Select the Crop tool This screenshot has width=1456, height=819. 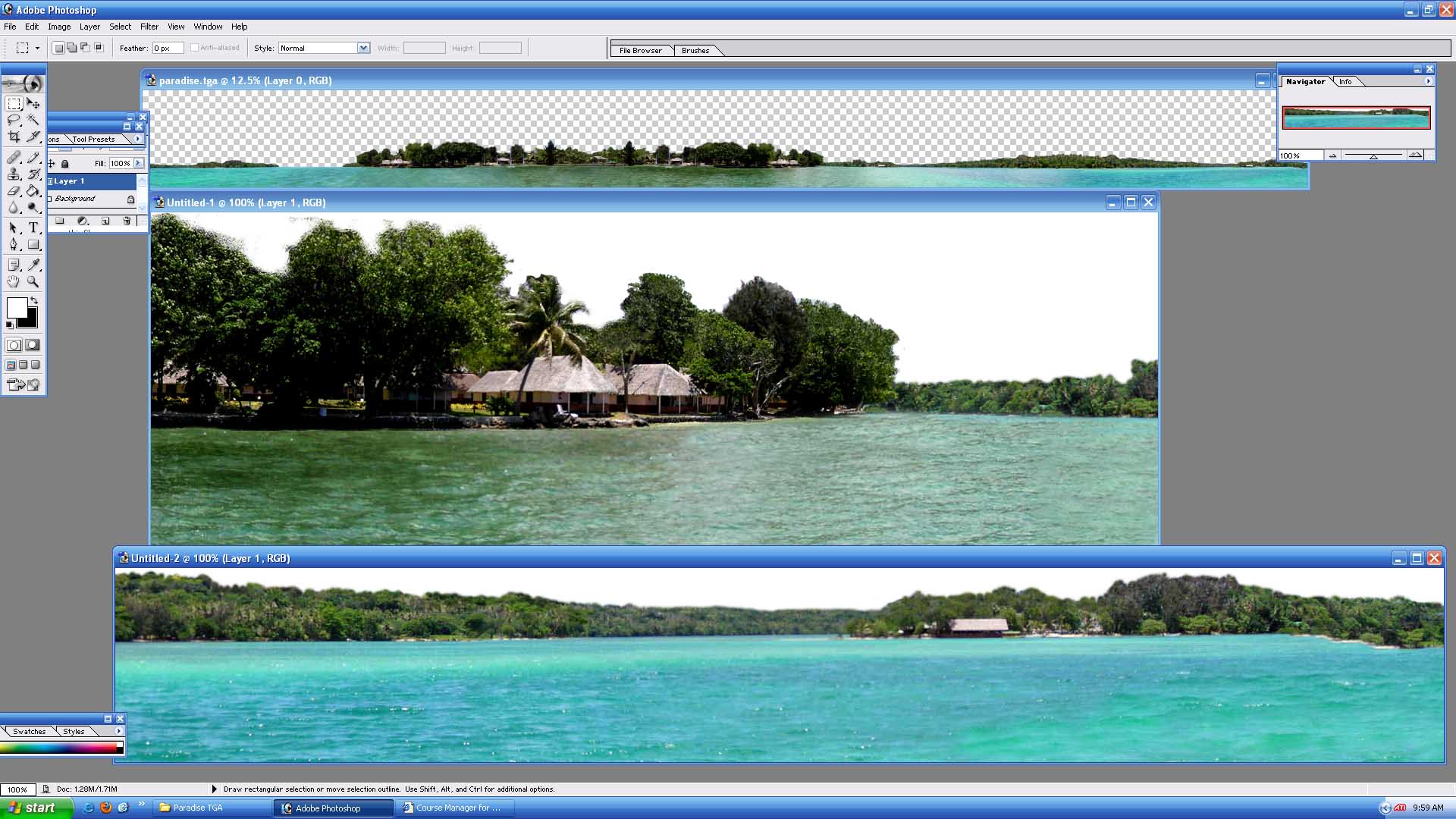[14, 137]
